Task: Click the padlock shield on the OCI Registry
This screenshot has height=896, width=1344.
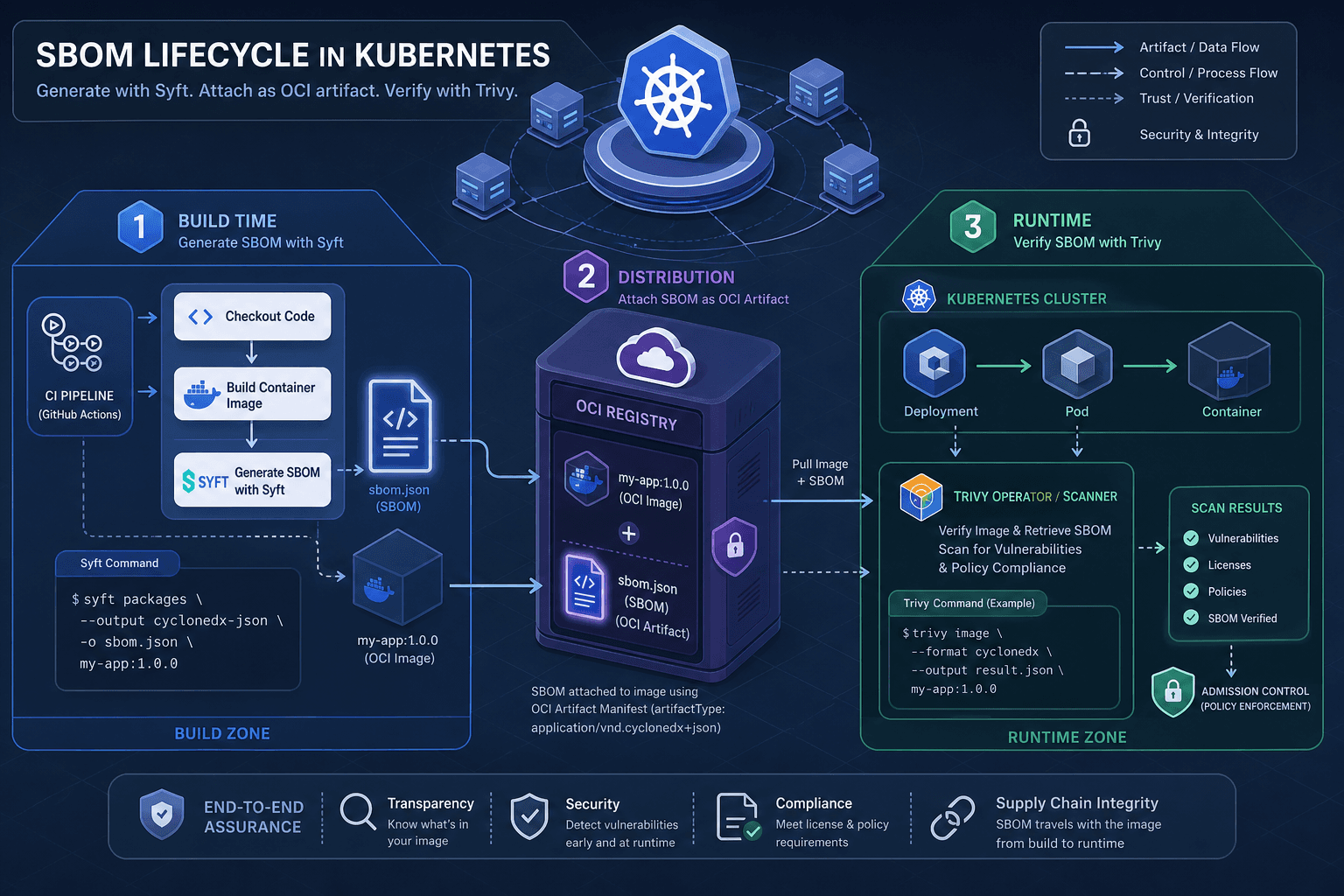Action: pyautogui.click(x=734, y=546)
